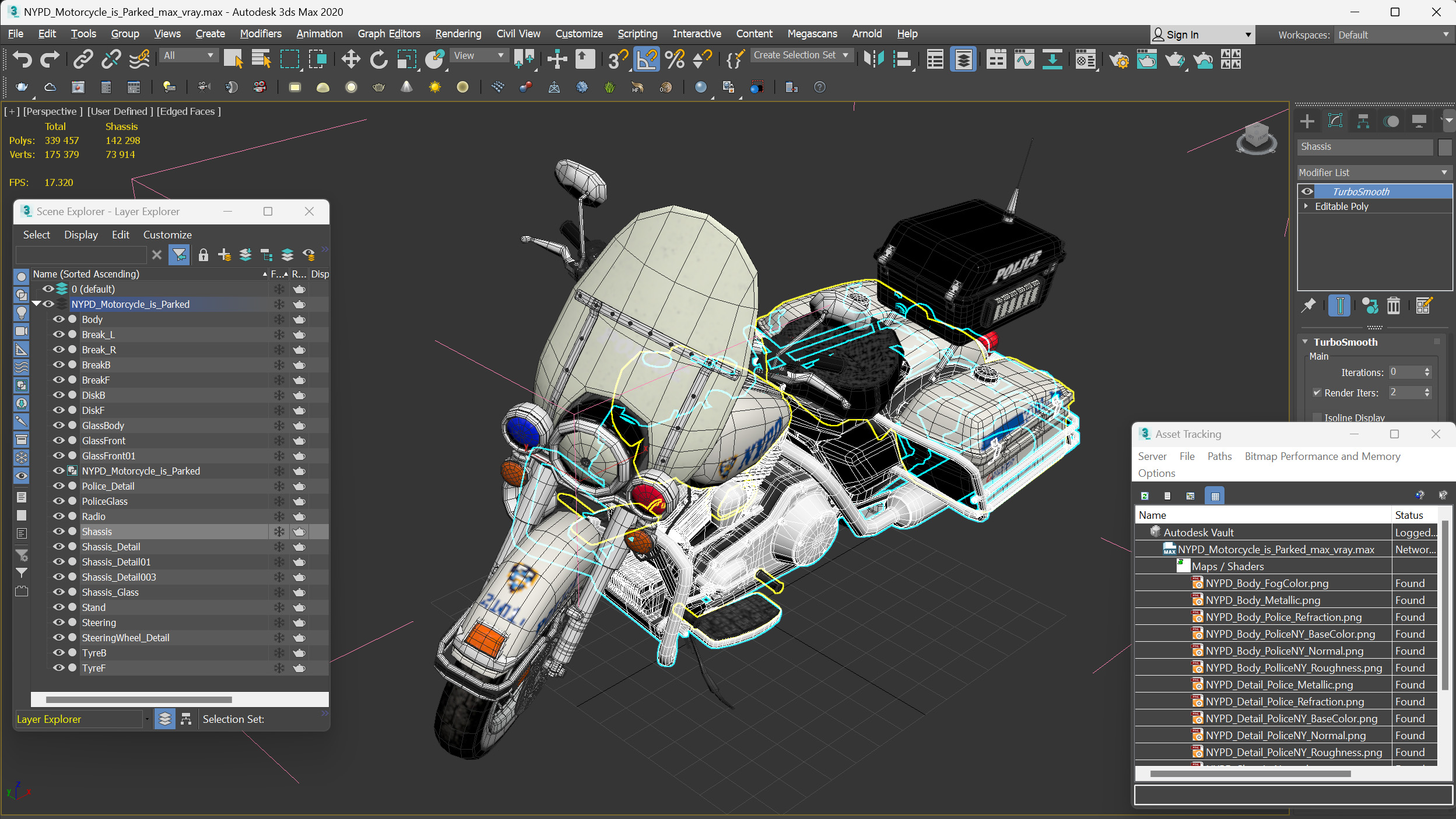Click Refresh icon in Asset Tracking
1456x819 pixels.
pos(1145,496)
